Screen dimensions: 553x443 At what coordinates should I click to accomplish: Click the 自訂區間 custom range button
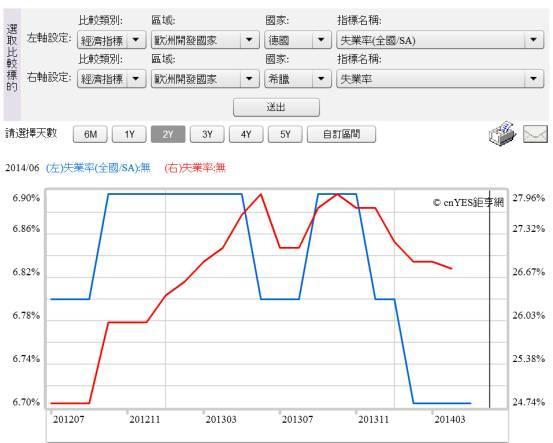pos(341,134)
